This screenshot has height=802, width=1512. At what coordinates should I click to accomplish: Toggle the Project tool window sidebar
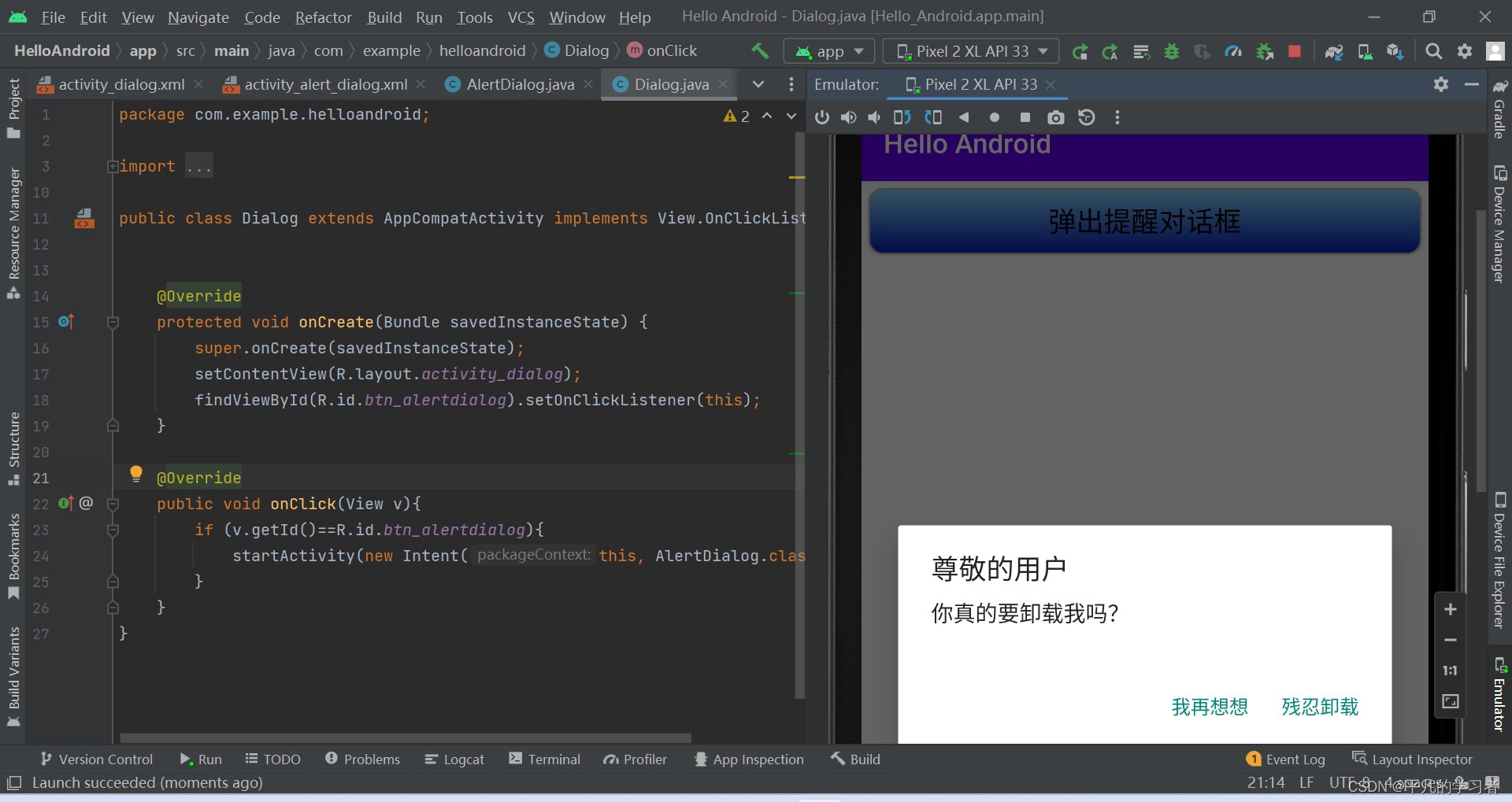pos(13,108)
